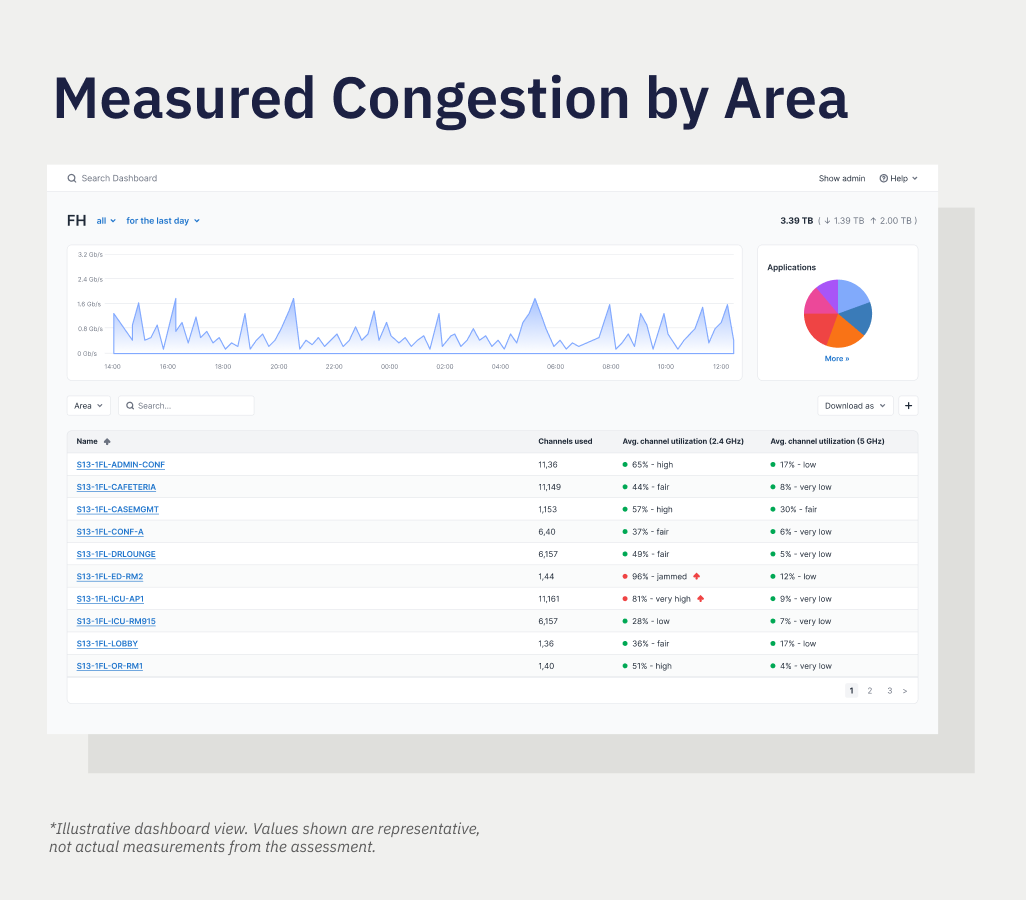Click the red slice of the pie chart
The image size is (1026, 901).
click(819, 327)
